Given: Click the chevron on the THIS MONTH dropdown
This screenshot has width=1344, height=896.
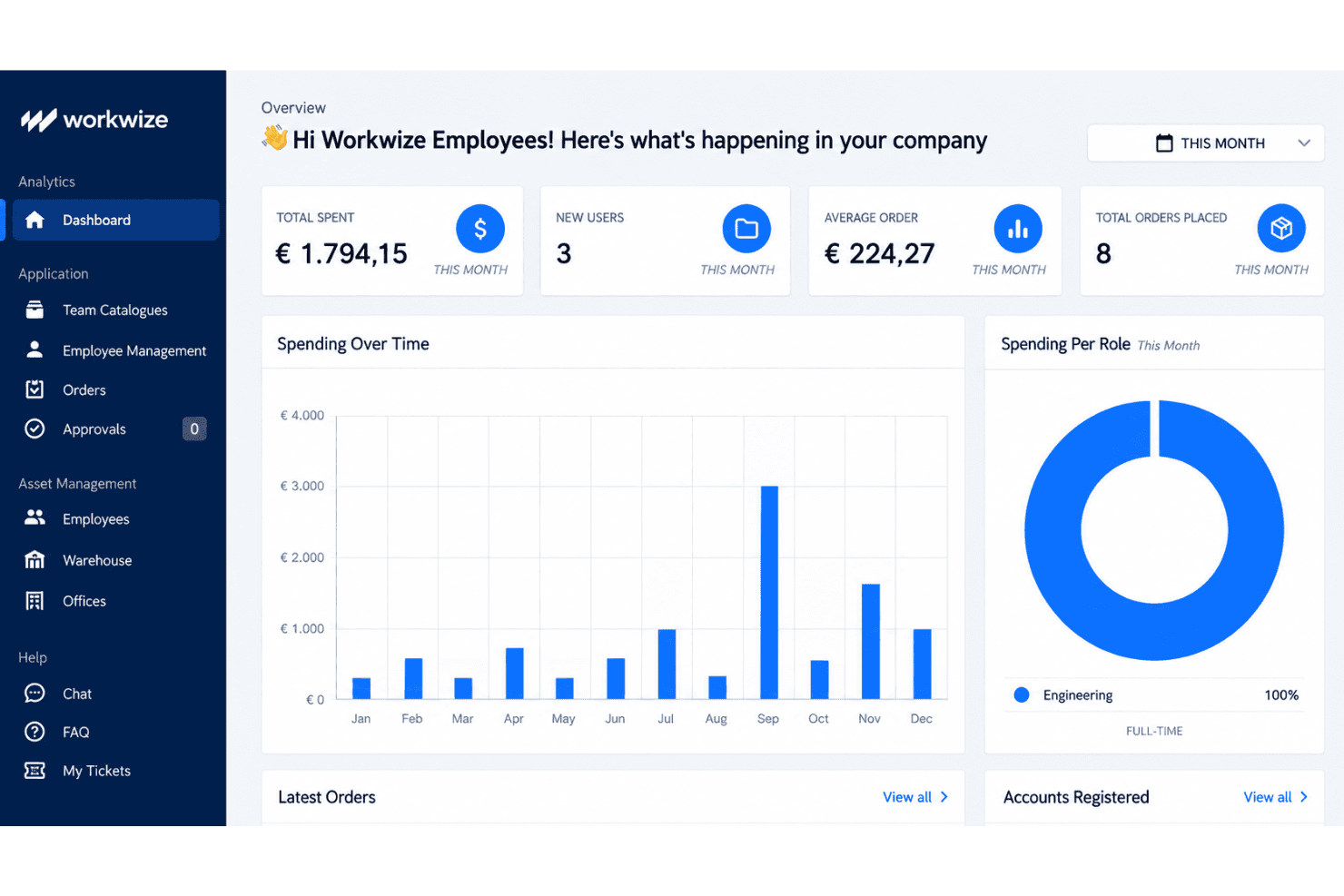Looking at the screenshot, I should click(x=1304, y=143).
